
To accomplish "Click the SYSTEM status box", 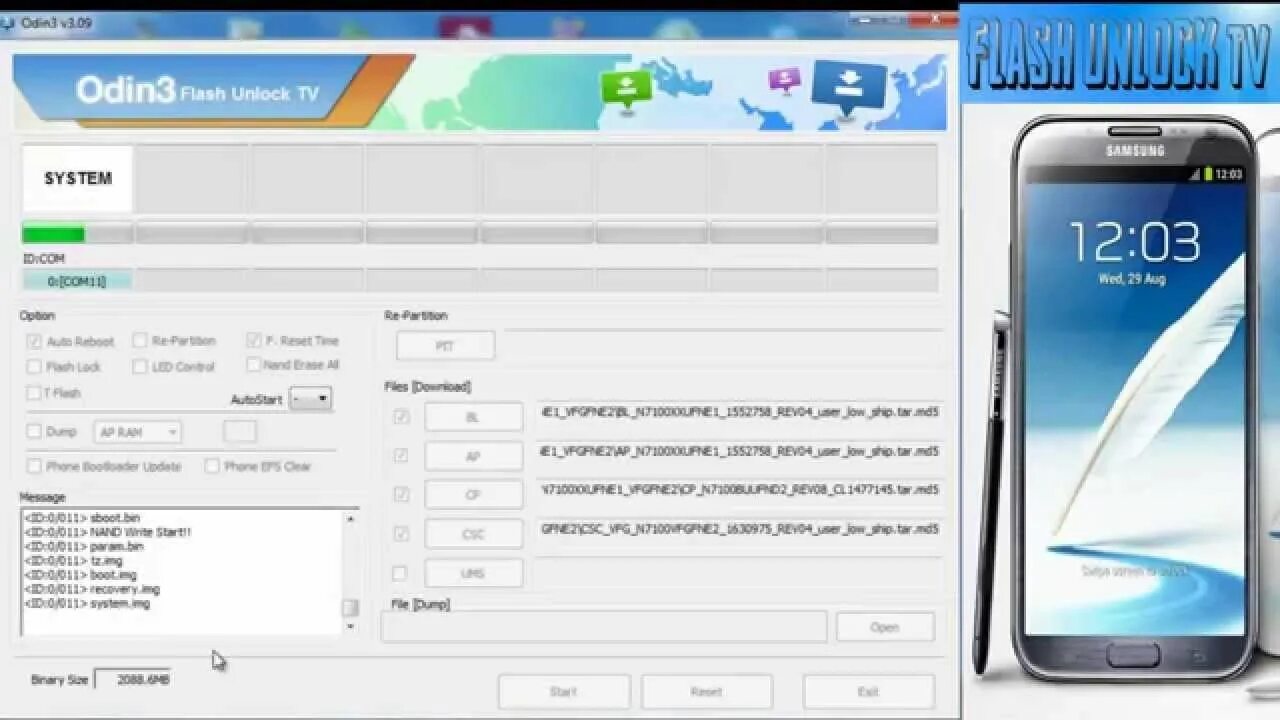I will pos(77,179).
